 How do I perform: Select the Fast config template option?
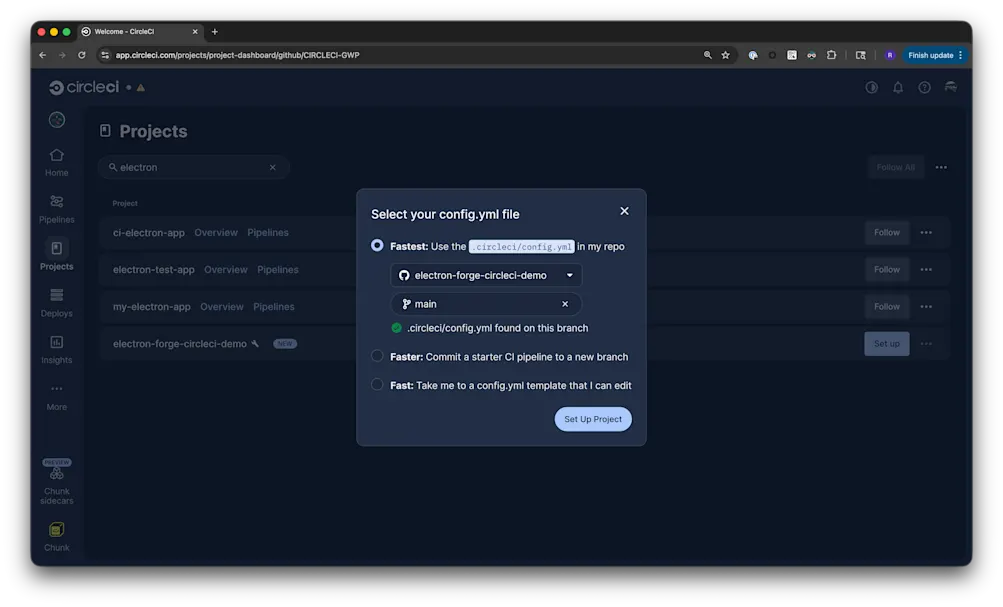377,384
